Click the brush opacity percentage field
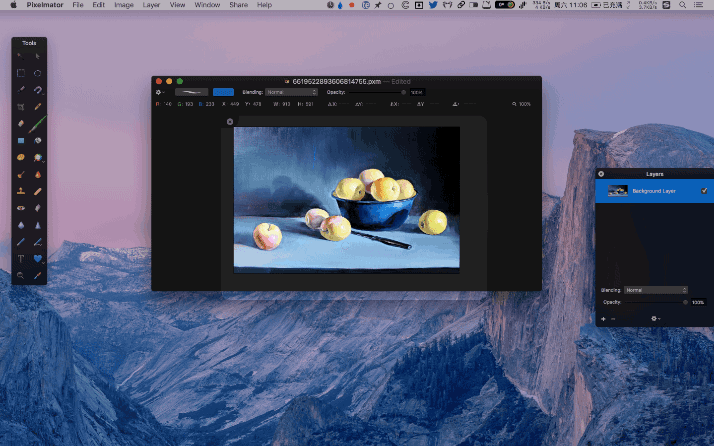Screen dimensions: 714x446 click(x=417, y=92)
